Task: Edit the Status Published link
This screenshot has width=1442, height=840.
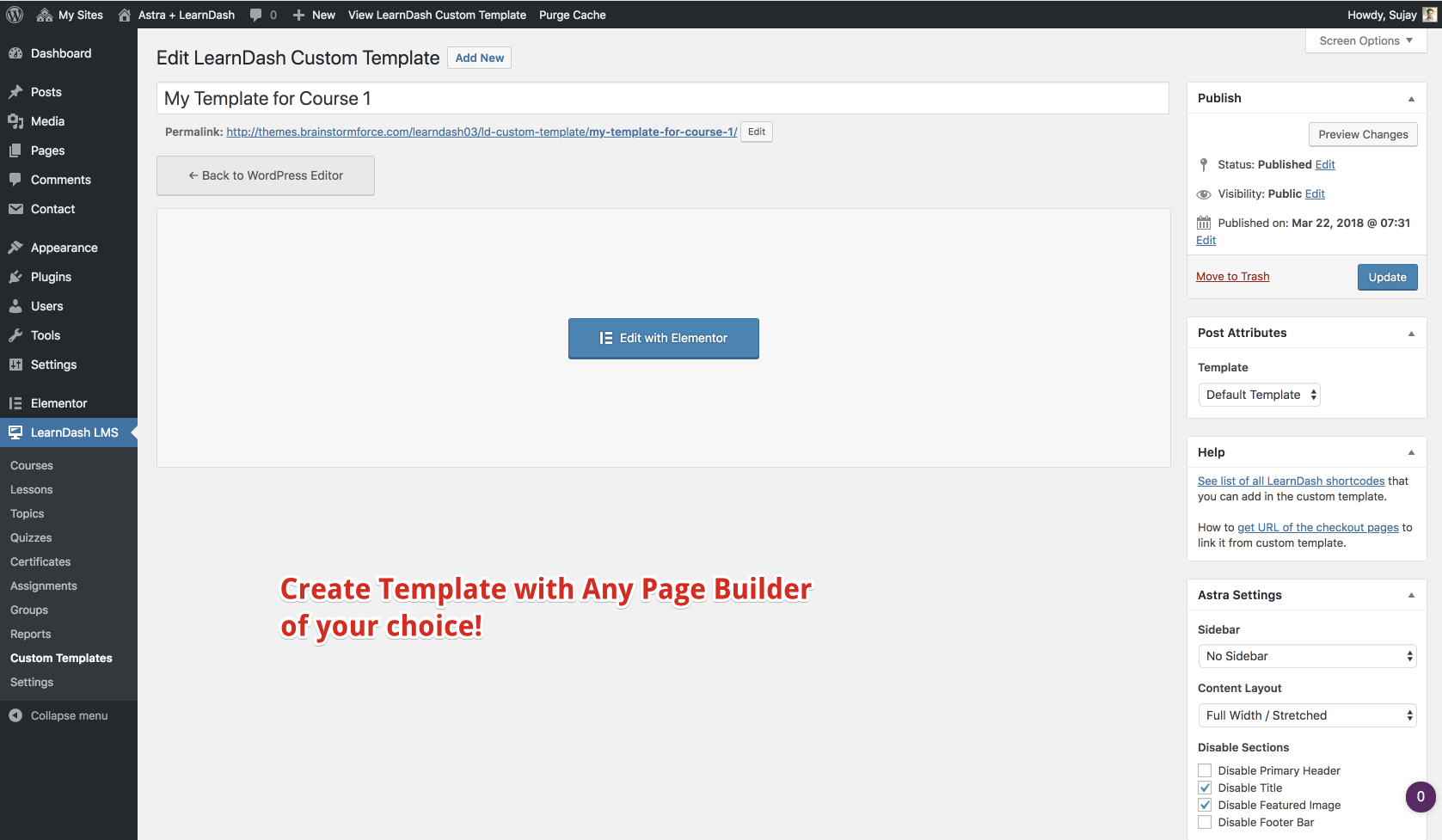Action: pos(1325,164)
